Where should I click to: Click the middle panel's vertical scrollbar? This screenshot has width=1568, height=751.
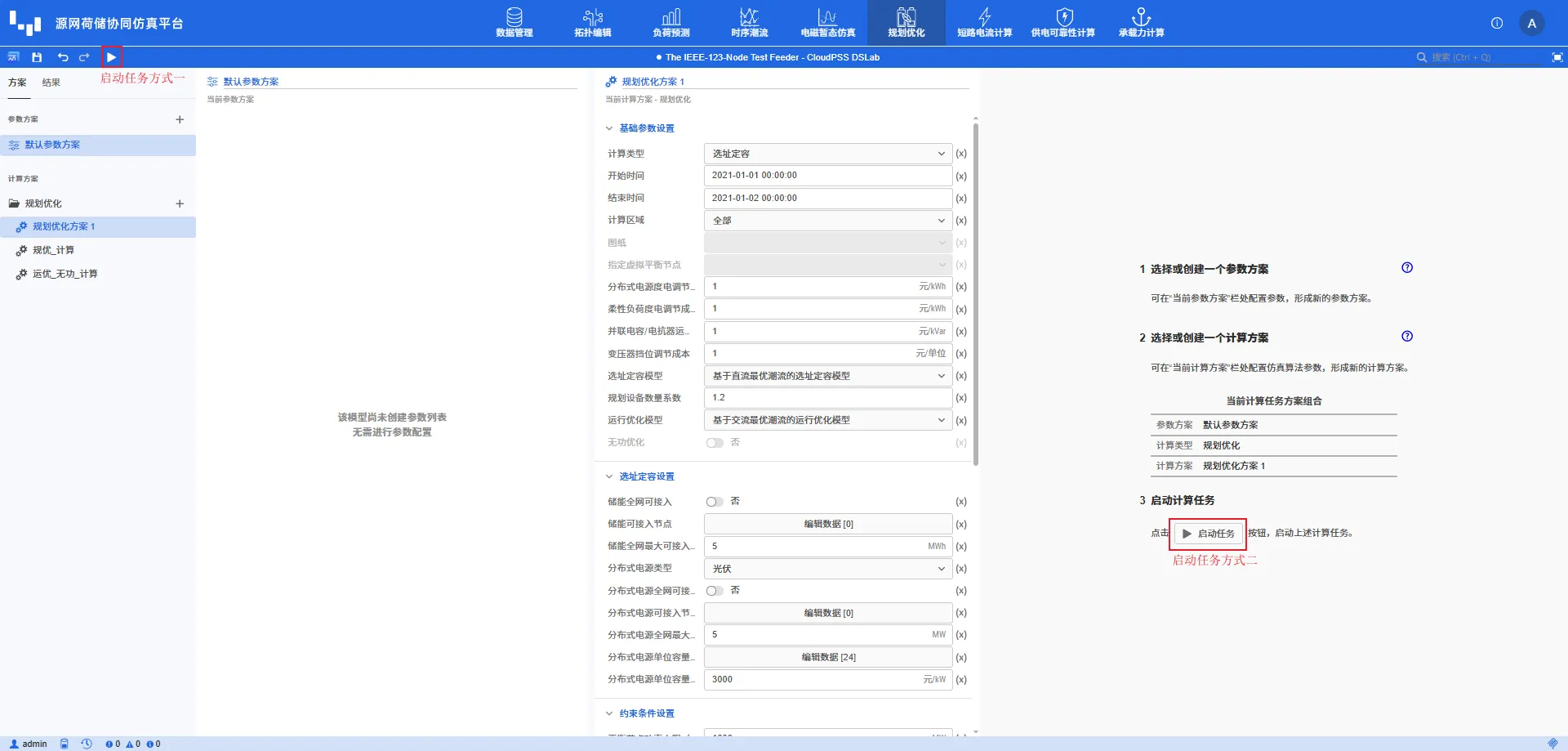[x=976, y=294]
